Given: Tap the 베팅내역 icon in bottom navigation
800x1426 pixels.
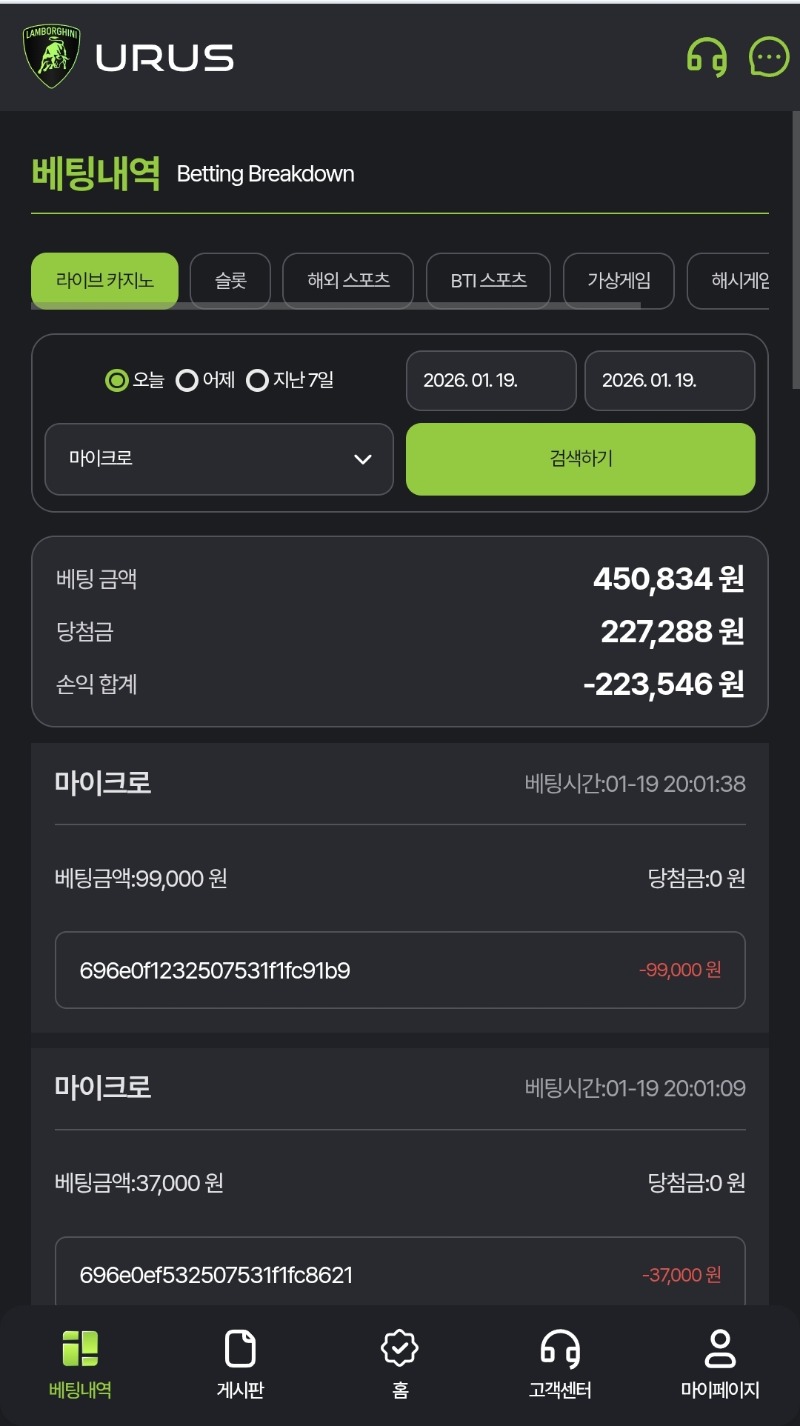Looking at the screenshot, I should coord(80,1349).
